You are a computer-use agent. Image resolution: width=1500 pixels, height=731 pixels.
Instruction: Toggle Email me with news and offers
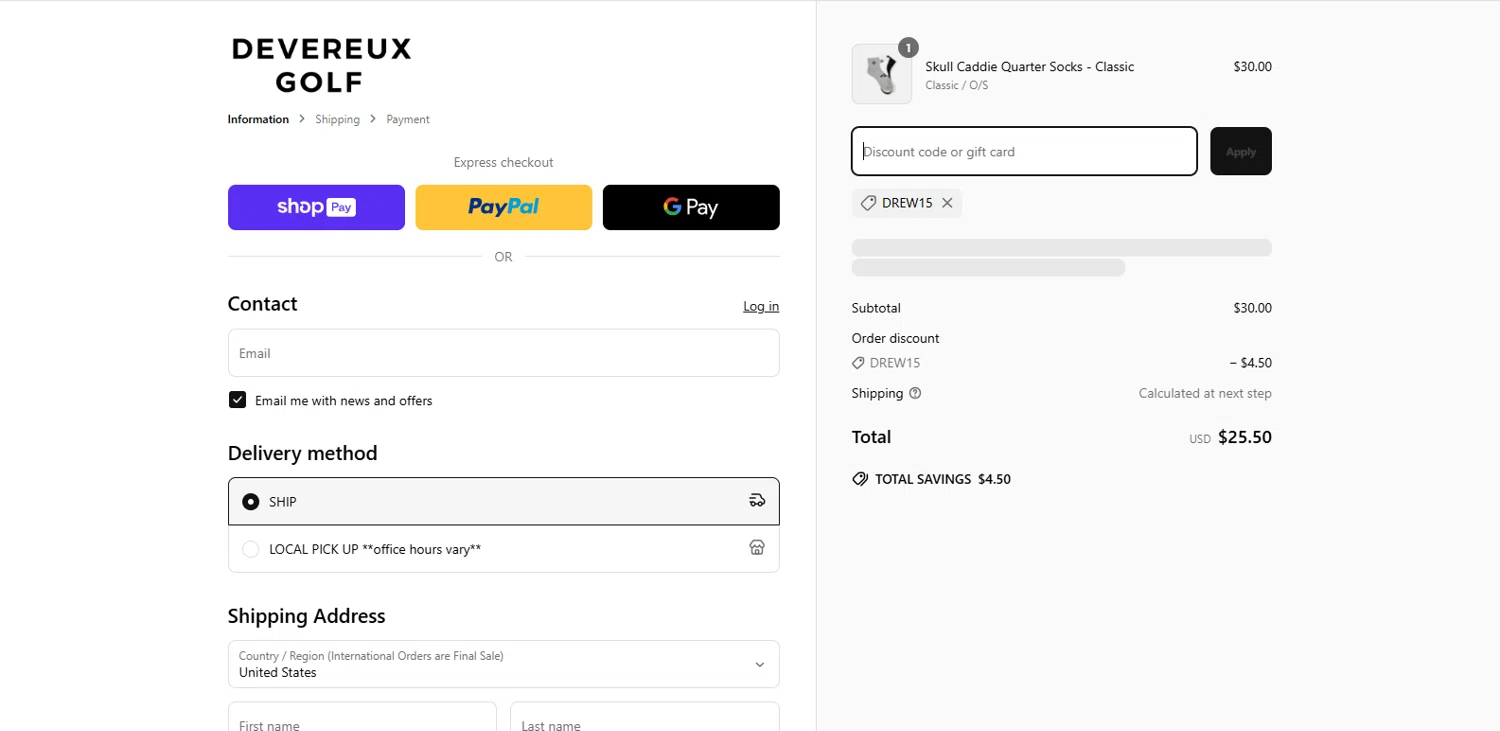(x=237, y=400)
